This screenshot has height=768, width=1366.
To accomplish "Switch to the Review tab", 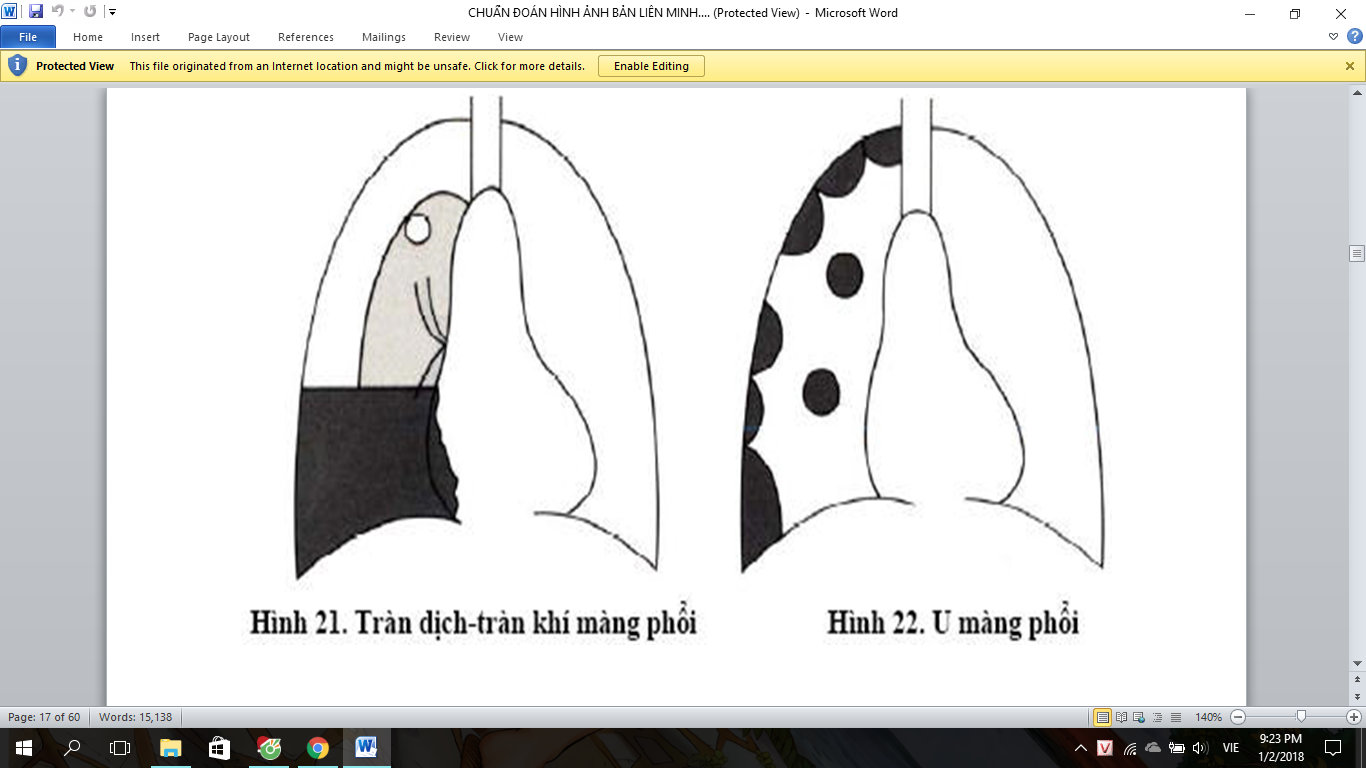I will pos(452,37).
